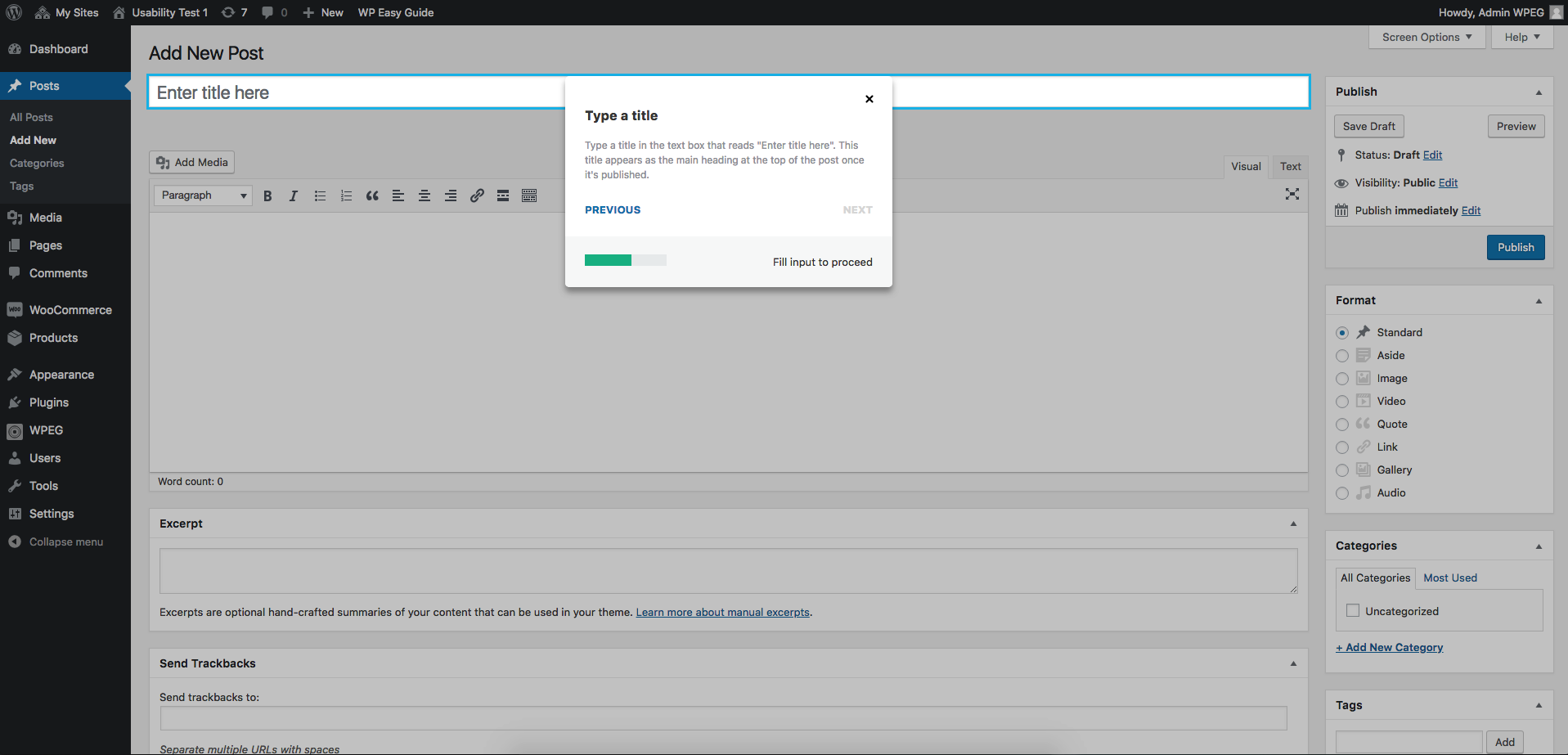Toggle italic formatting in editor toolbar
The height and width of the screenshot is (755, 1568).
[x=294, y=195]
